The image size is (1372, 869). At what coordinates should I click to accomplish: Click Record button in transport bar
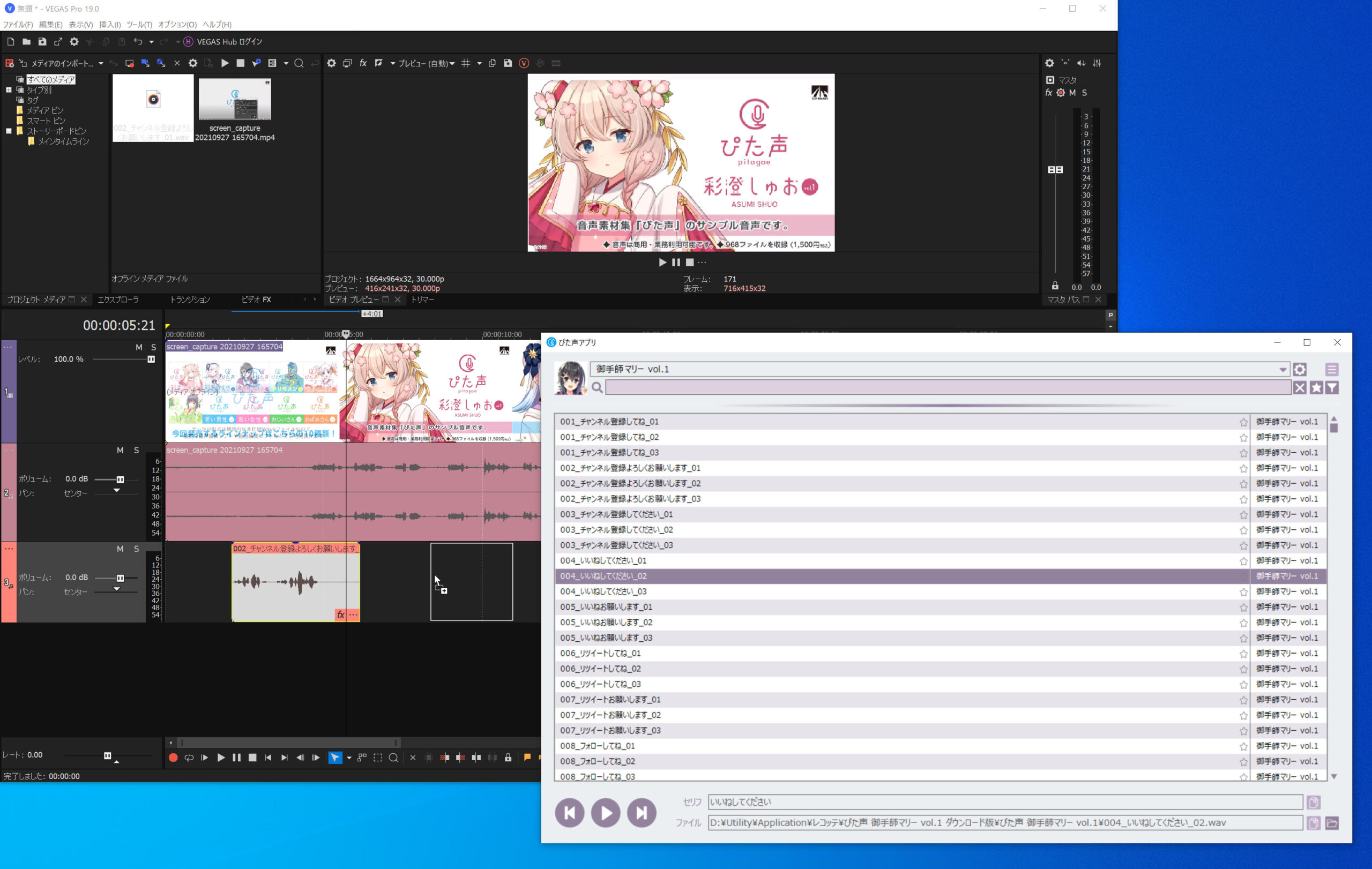(x=173, y=758)
